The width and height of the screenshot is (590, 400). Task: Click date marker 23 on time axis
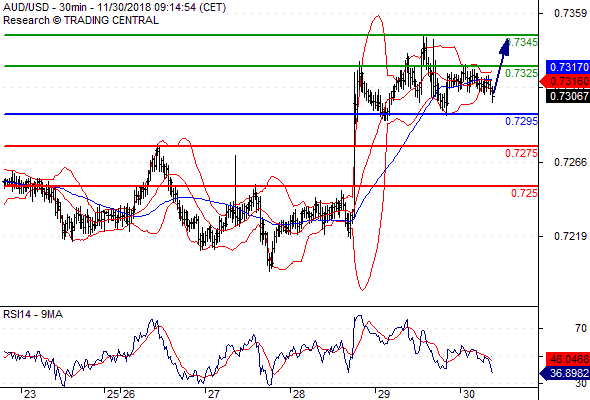click(x=30, y=394)
